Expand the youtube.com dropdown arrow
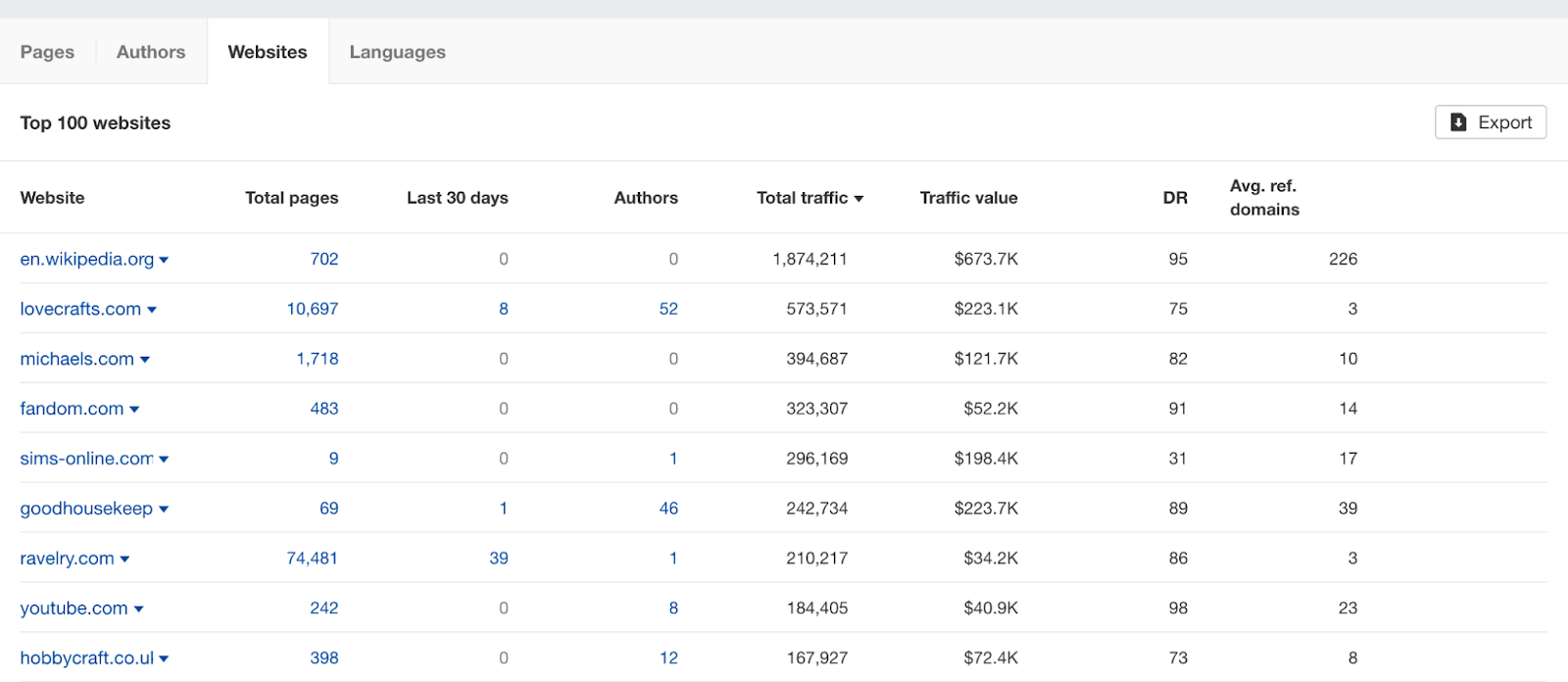The image size is (1568, 682). (x=138, y=609)
